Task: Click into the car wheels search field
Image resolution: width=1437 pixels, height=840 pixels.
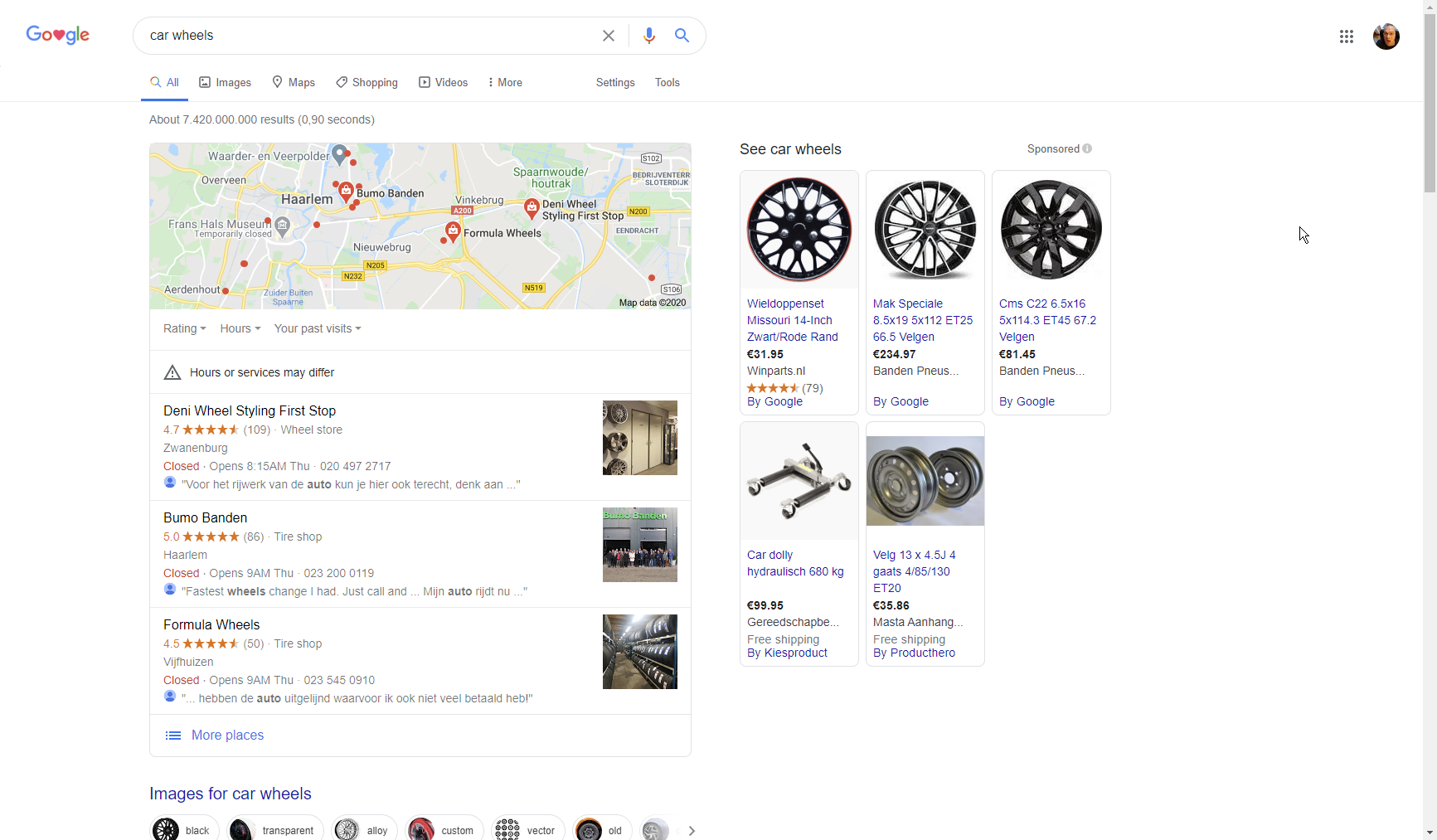Action: [369, 36]
